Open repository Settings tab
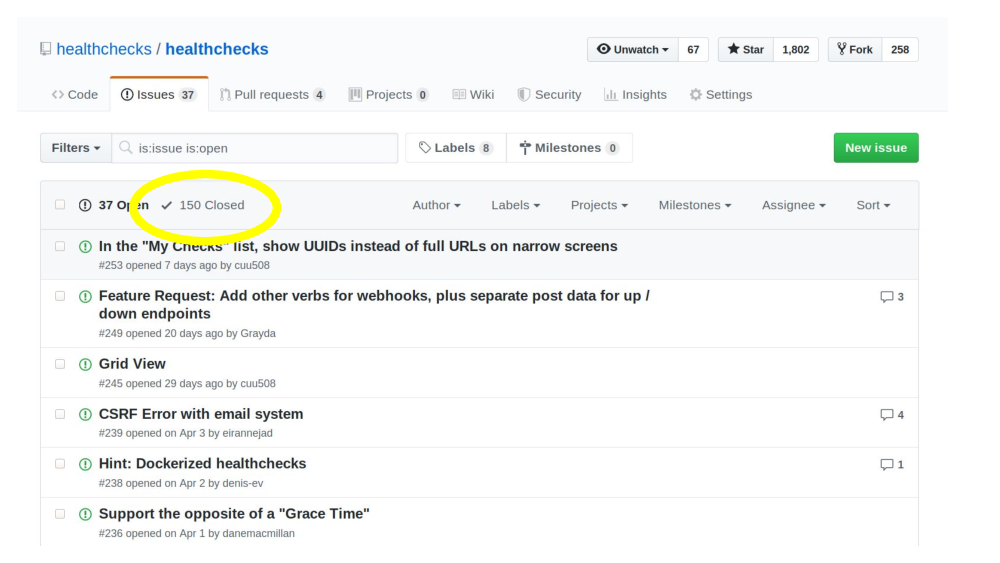 click(x=721, y=94)
